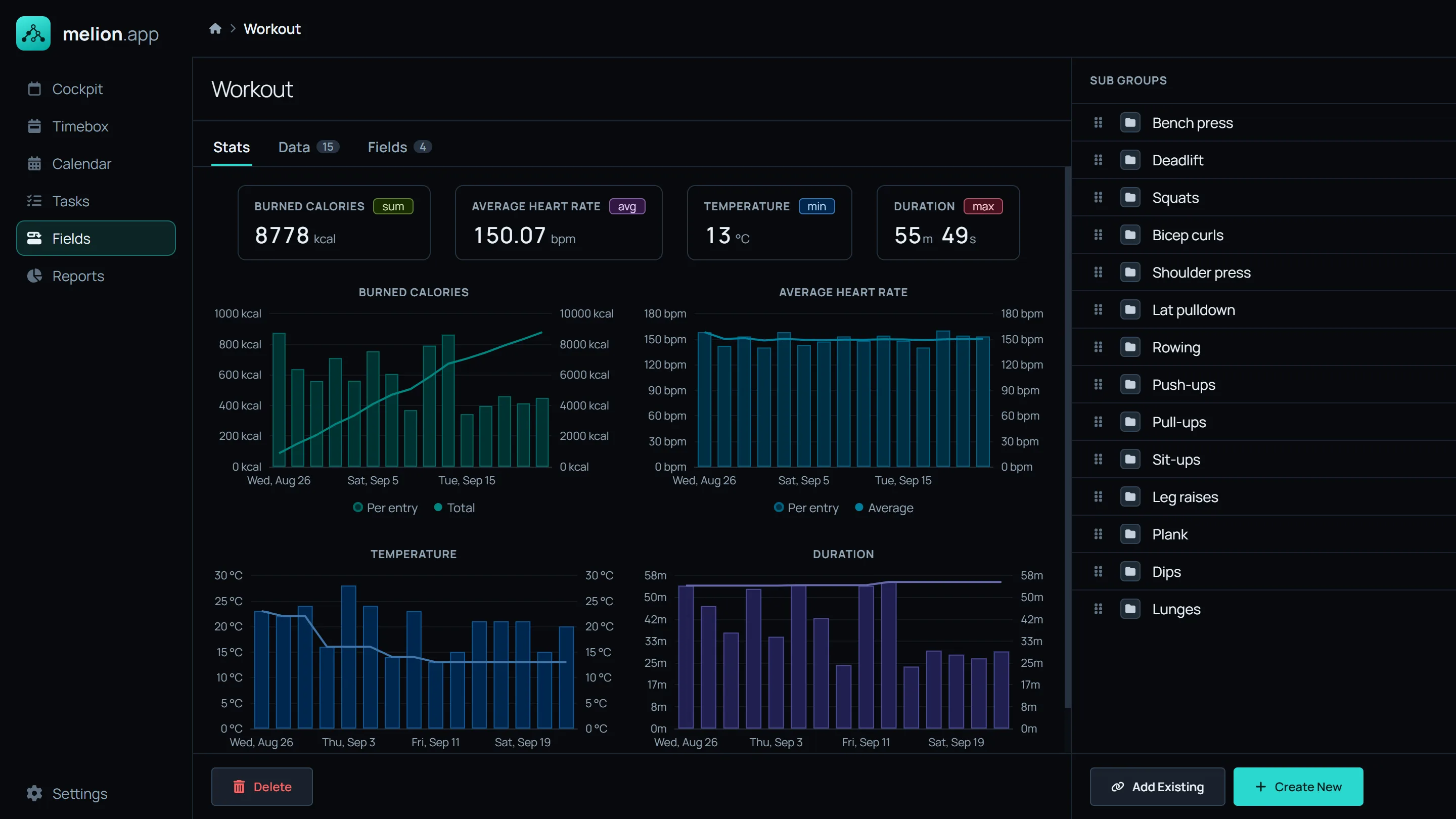Go to home via breadcrumb house icon

215,28
